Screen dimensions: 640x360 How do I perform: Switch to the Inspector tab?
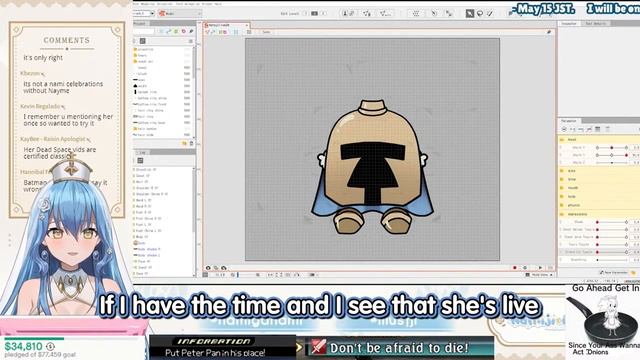tap(569, 24)
